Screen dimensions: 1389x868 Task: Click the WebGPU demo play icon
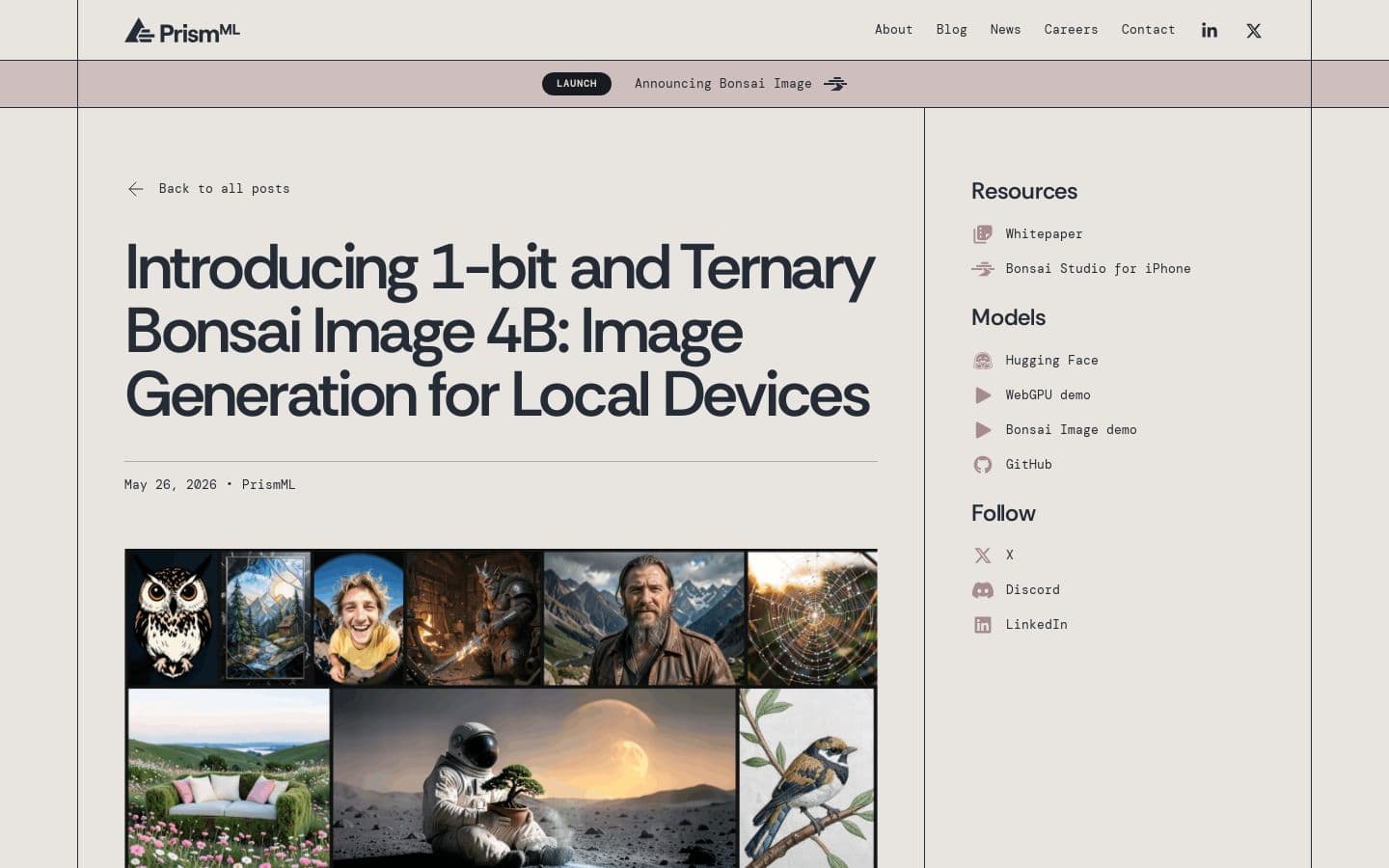(x=982, y=395)
